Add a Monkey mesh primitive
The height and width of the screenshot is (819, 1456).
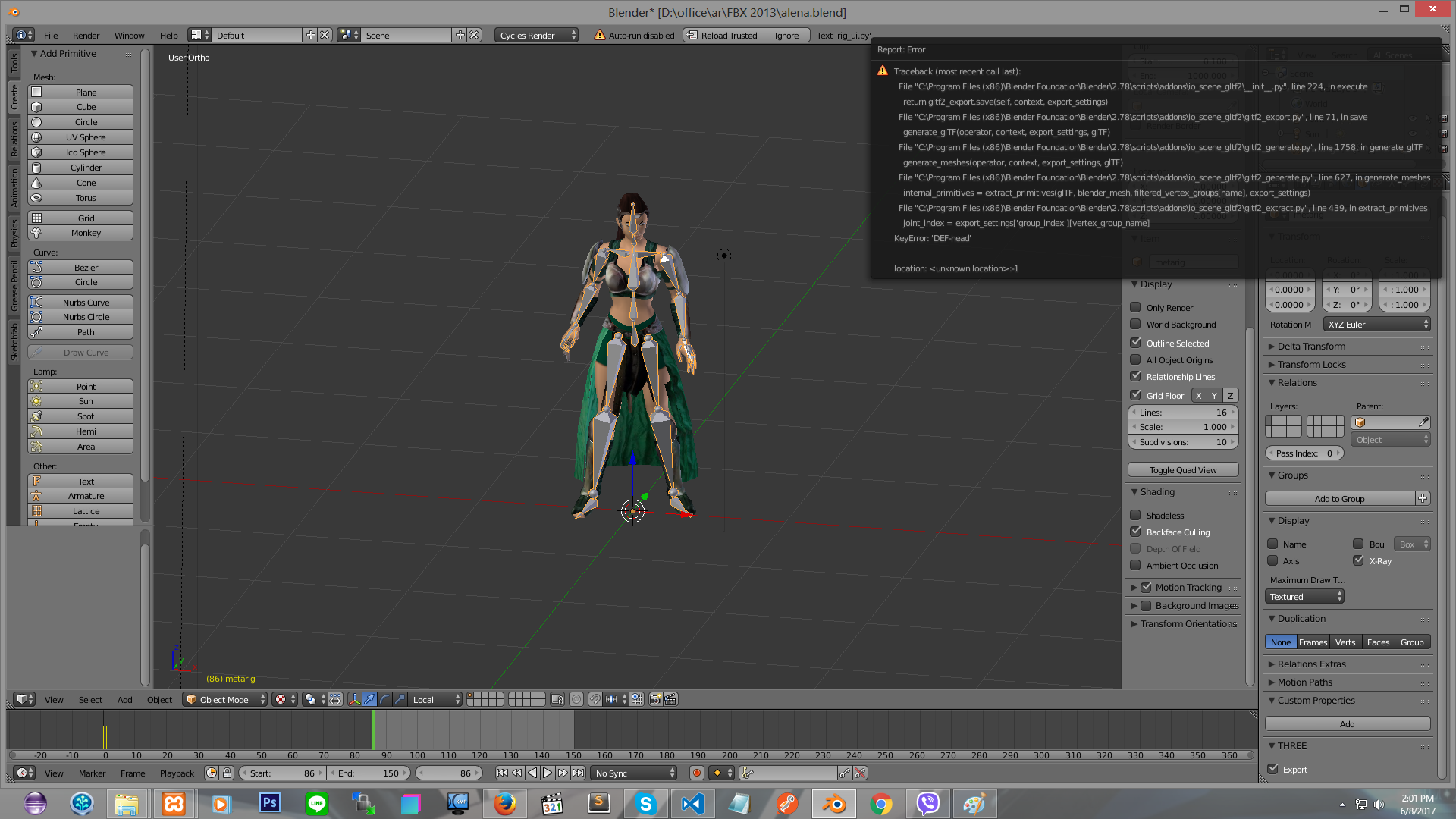80,233
